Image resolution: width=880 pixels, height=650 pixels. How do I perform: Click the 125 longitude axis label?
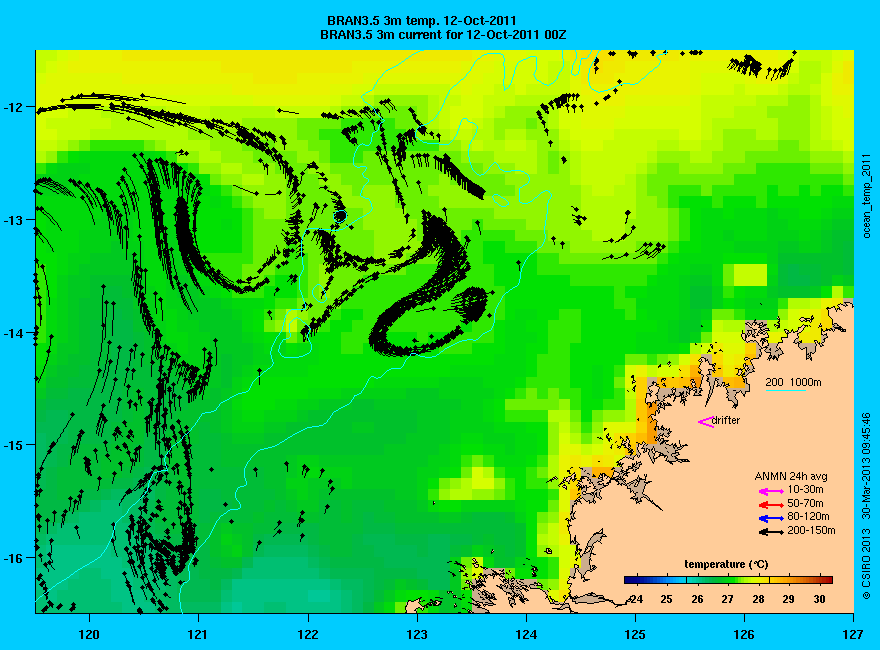[635, 635]
